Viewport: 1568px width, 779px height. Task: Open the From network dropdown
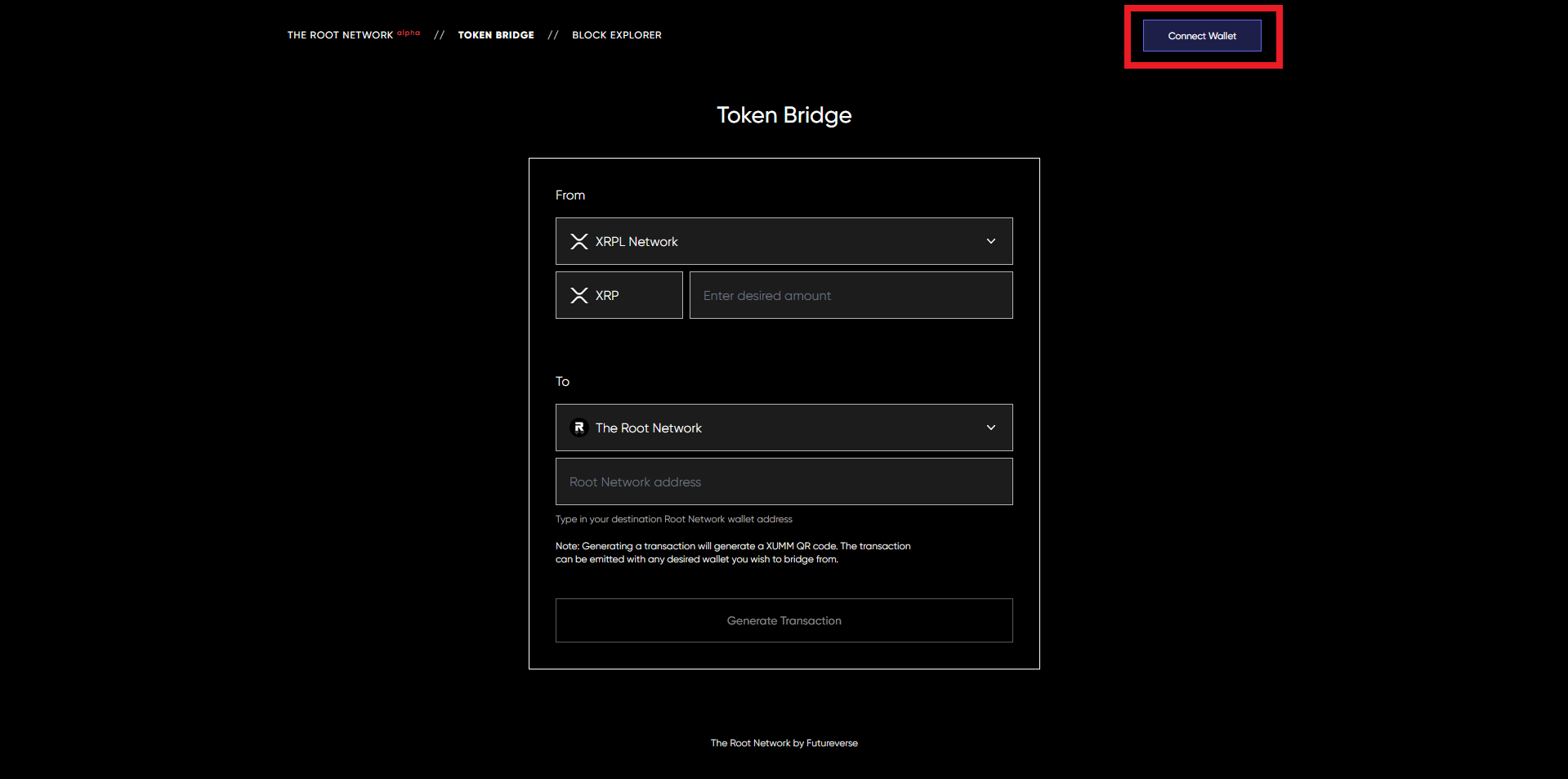pos(783,241)
